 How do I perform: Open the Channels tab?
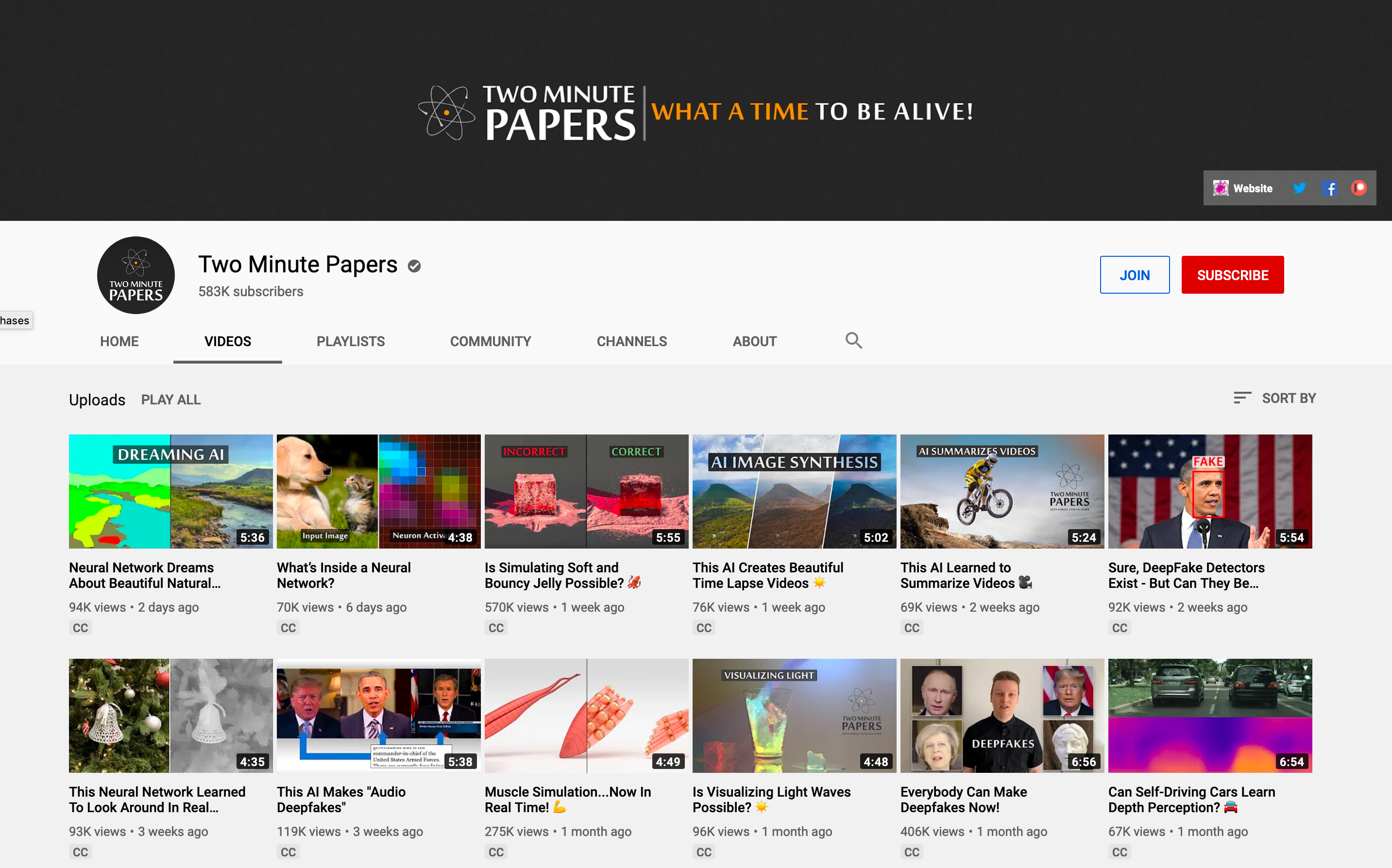pos(632,341)
